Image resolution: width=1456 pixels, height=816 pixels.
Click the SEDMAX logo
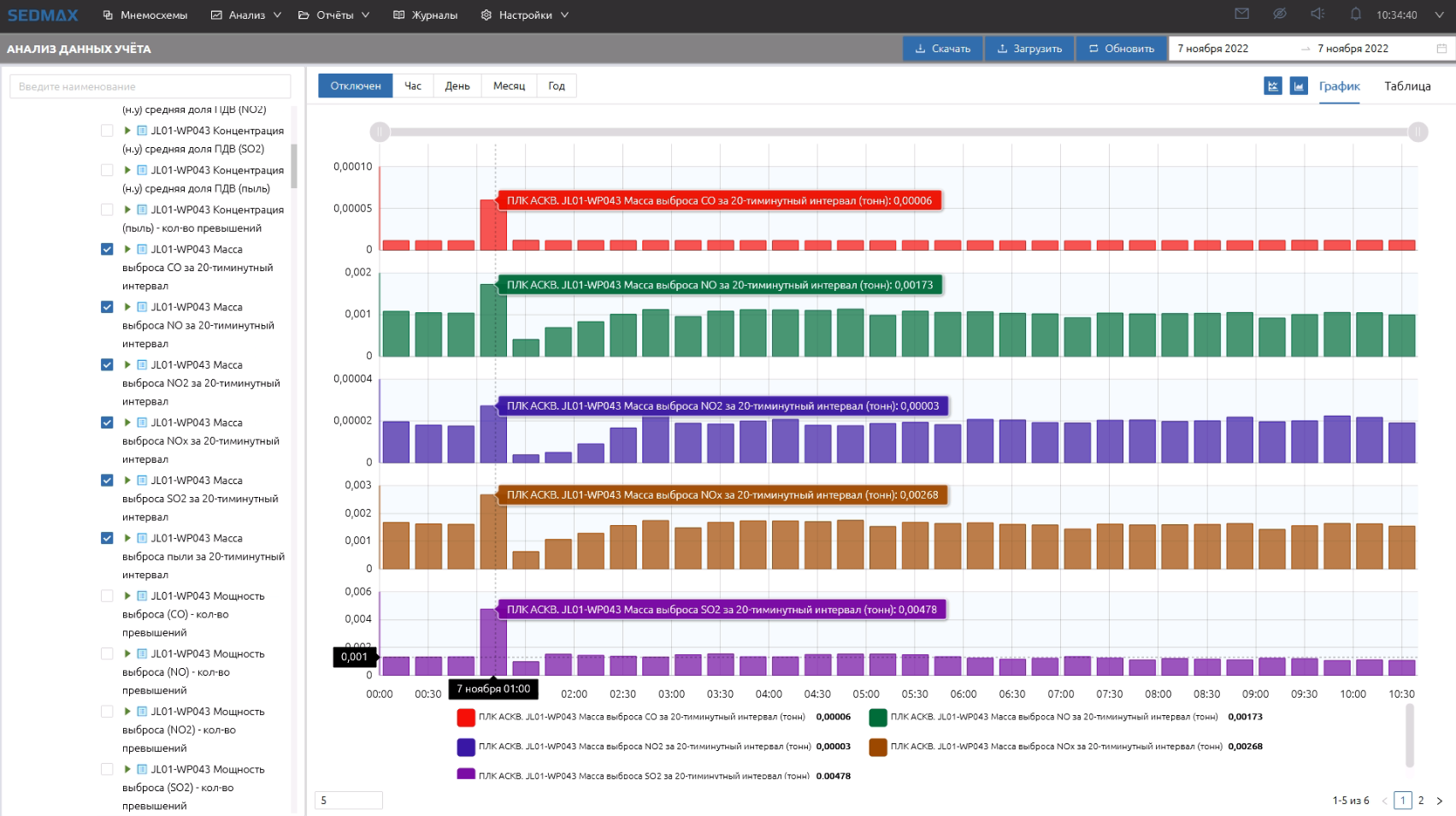(43, 15)
